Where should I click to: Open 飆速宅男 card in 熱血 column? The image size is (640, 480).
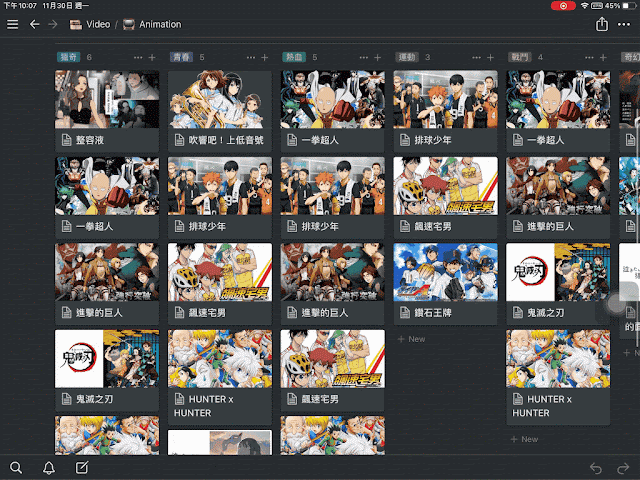click(x=333, y=371)
